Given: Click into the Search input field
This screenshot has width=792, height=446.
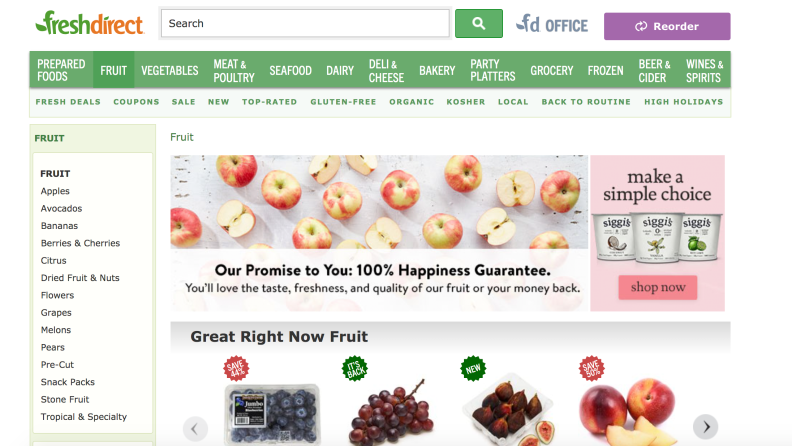Looking at the screenshot, I should 305,23.
